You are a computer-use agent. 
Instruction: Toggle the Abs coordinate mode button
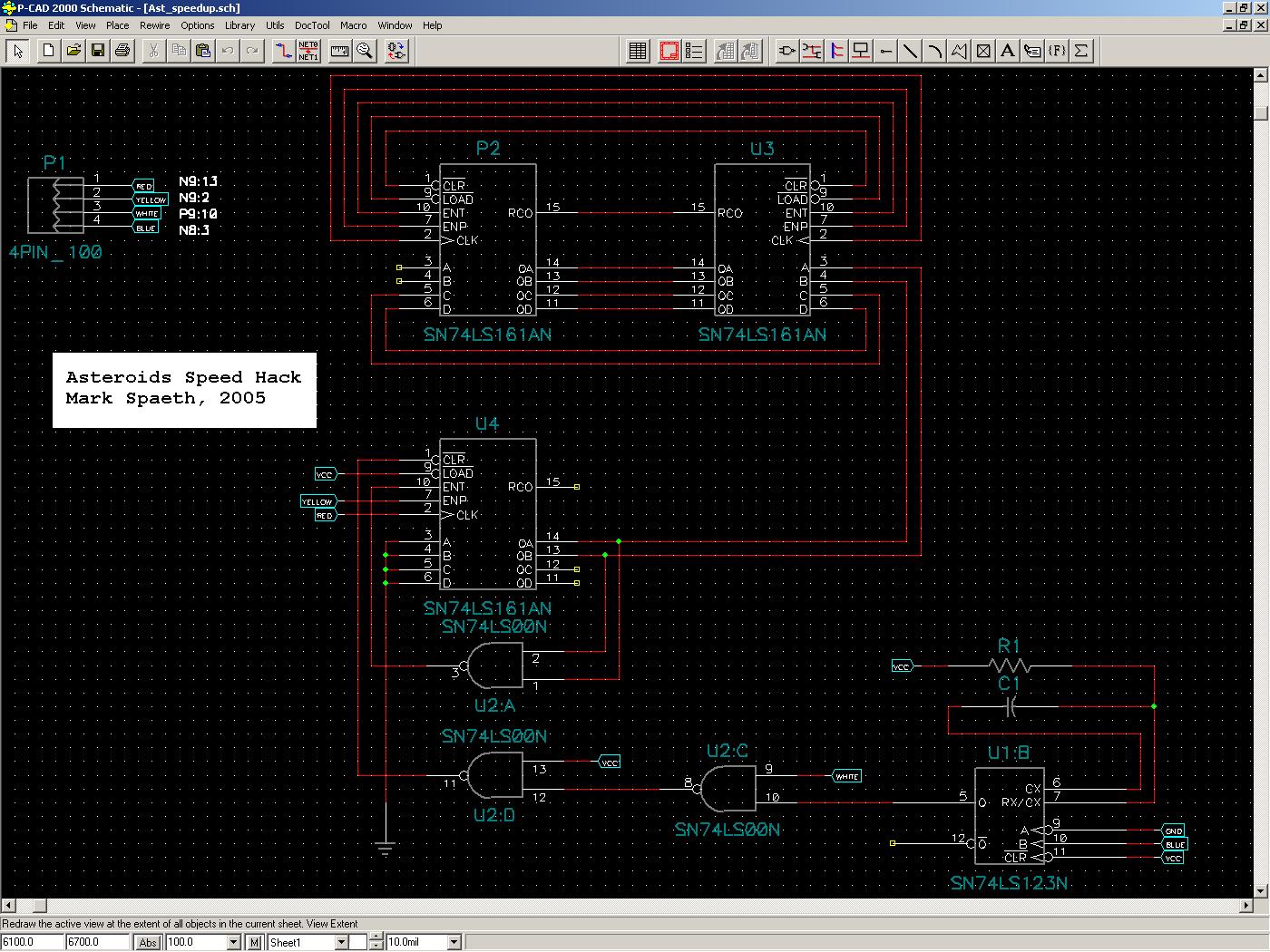[x=148, y=943]
